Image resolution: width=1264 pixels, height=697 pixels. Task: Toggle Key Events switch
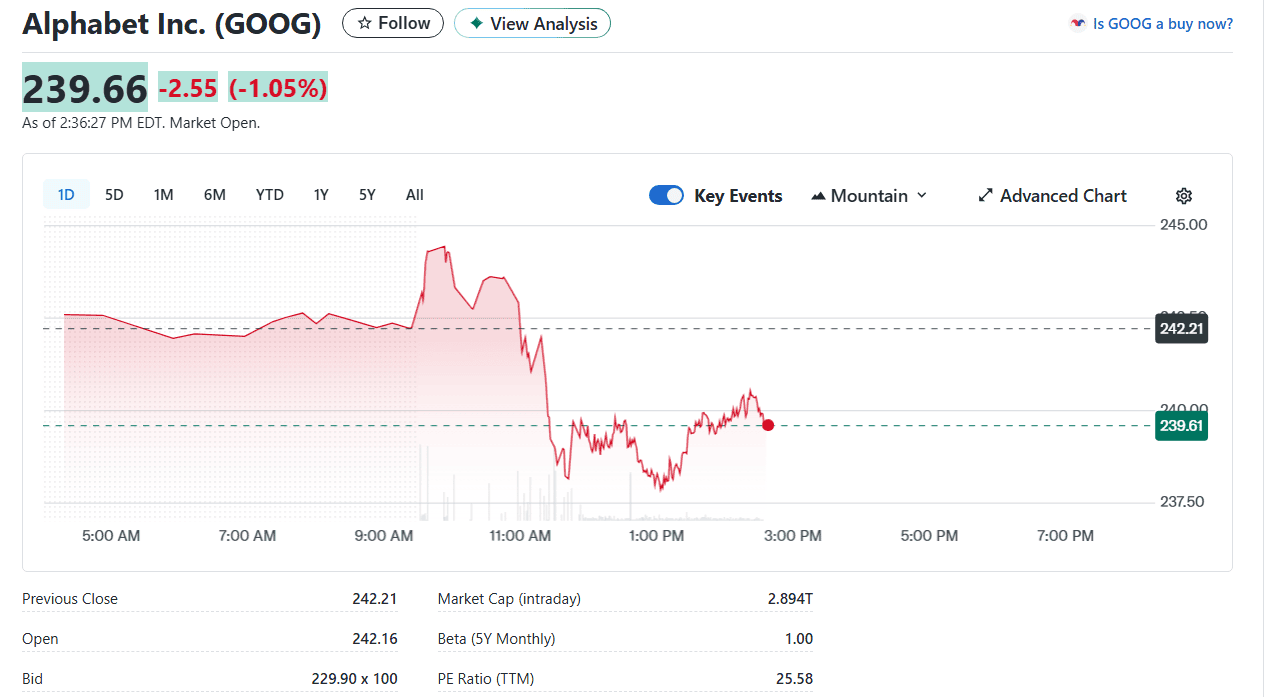666,196
